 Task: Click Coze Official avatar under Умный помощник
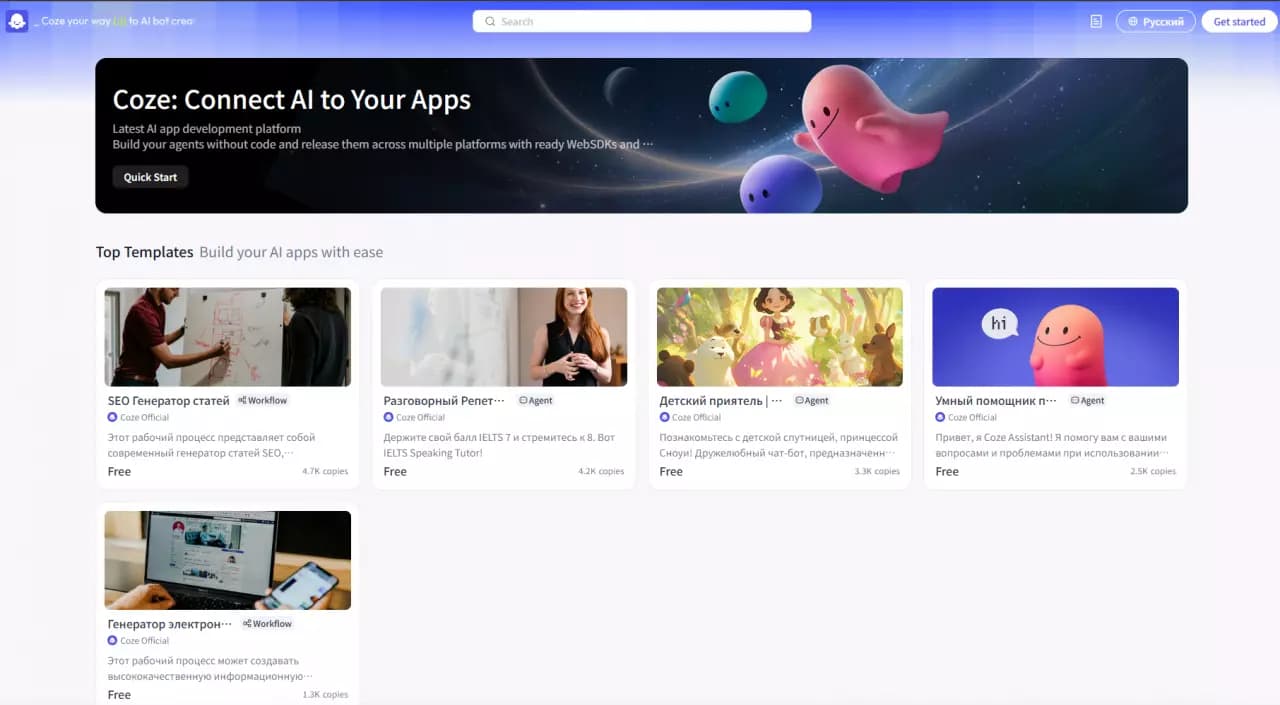pyautogui.click(x=940, y=417)
